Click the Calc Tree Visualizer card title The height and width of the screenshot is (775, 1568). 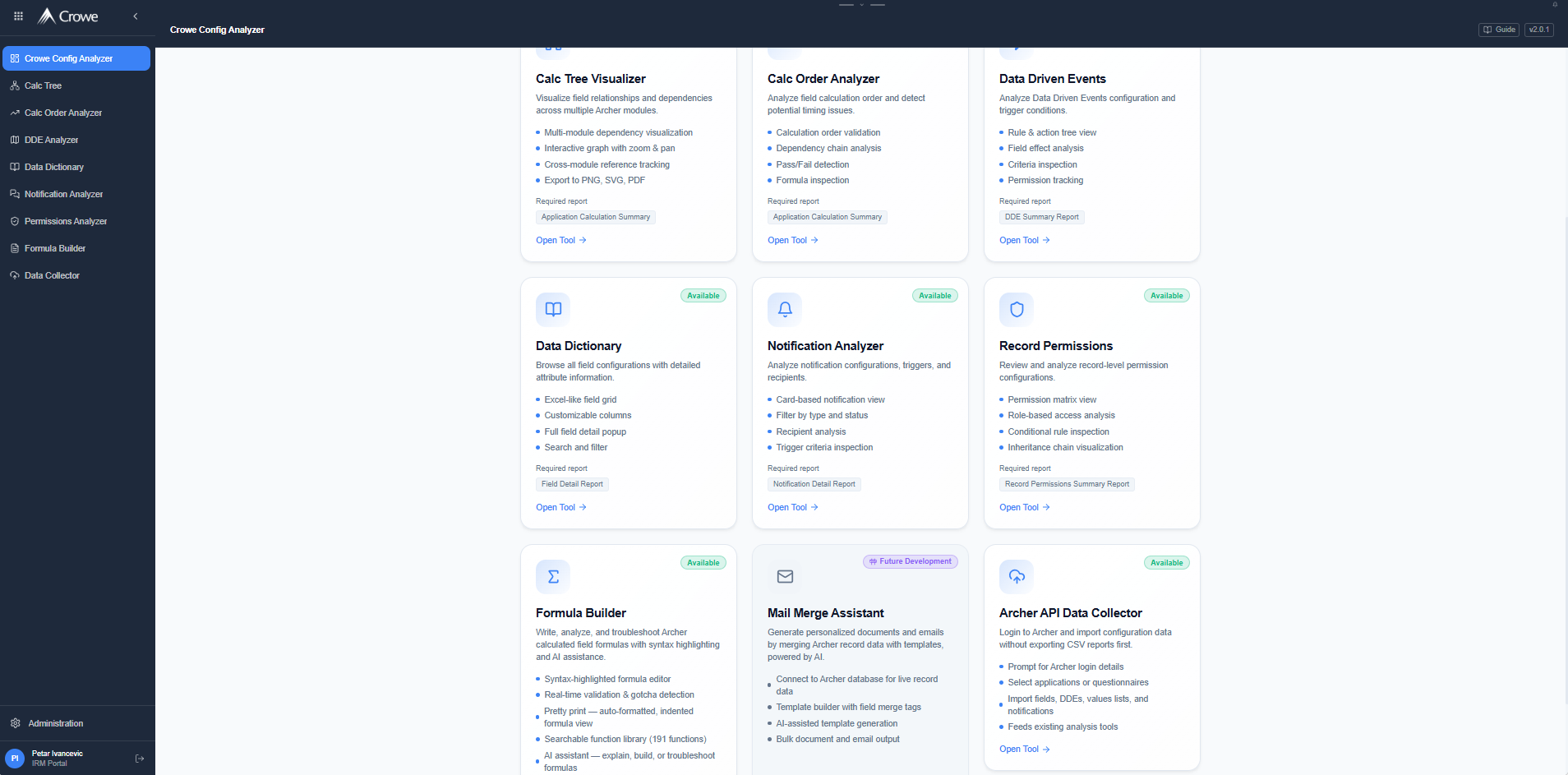[x=591, y=79]
